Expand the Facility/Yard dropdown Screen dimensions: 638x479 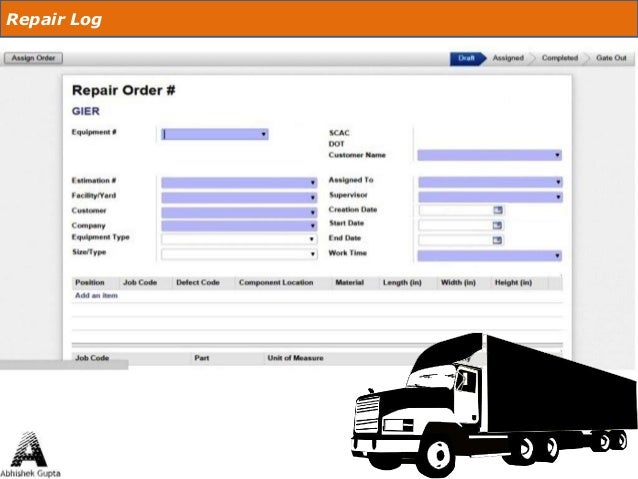239,197
